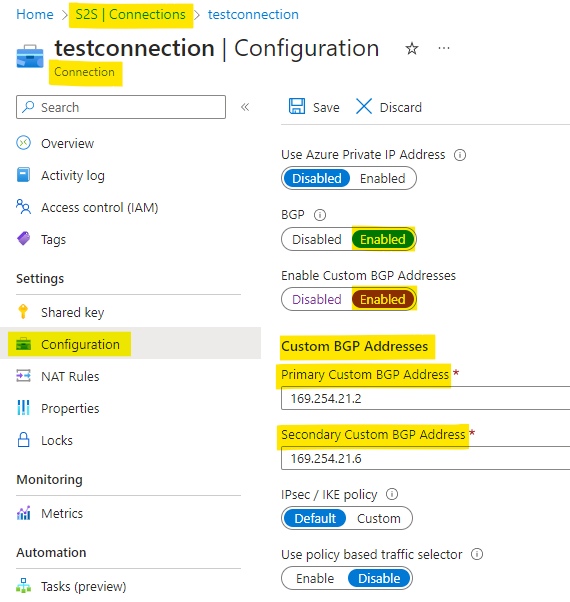Collapse the sidebar with double chevron

click(245, 107)
